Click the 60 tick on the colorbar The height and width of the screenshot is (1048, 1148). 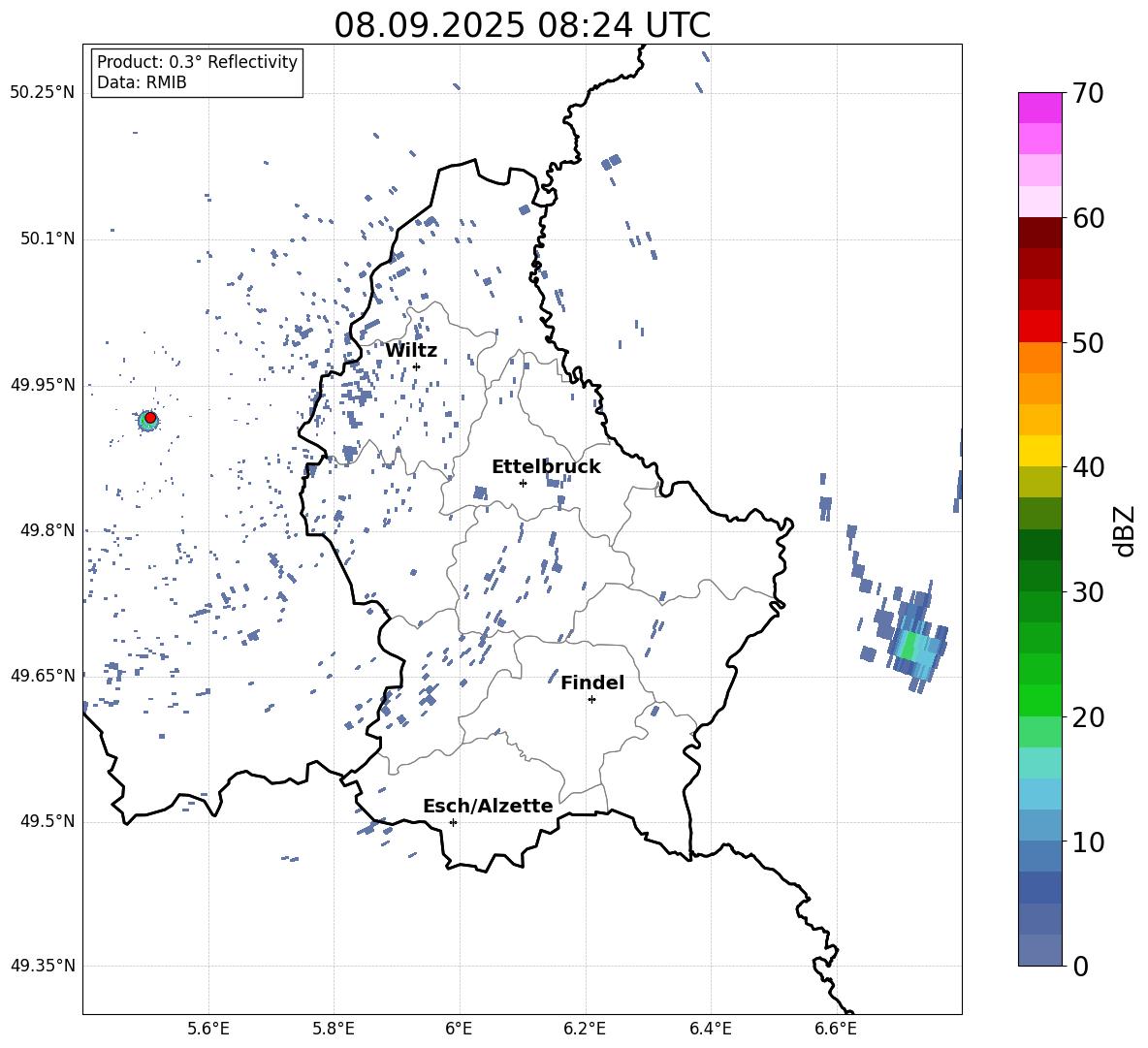[1088, 218]
